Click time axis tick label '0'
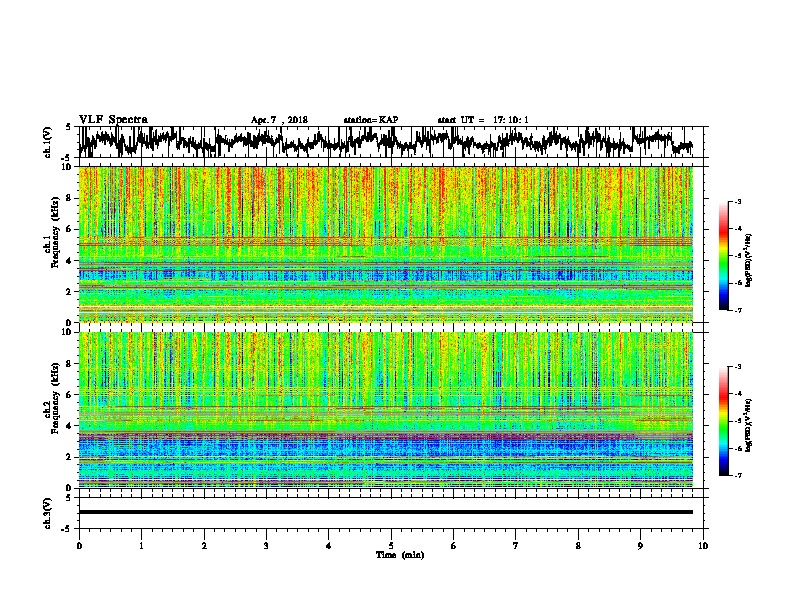The width and height of the screenshot is (792, 612). click(x=79, y=546)
